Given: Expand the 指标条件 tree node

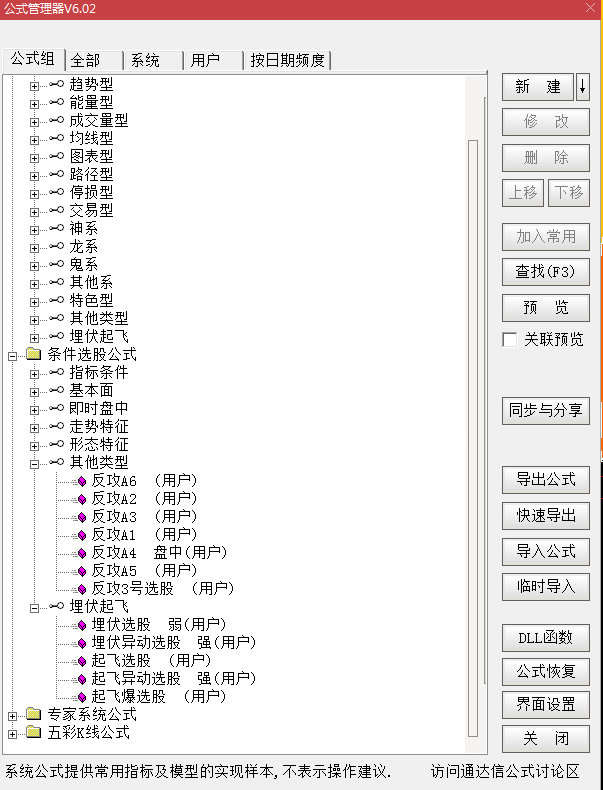Looking at the screenshot, I should (x=35, y=373).
